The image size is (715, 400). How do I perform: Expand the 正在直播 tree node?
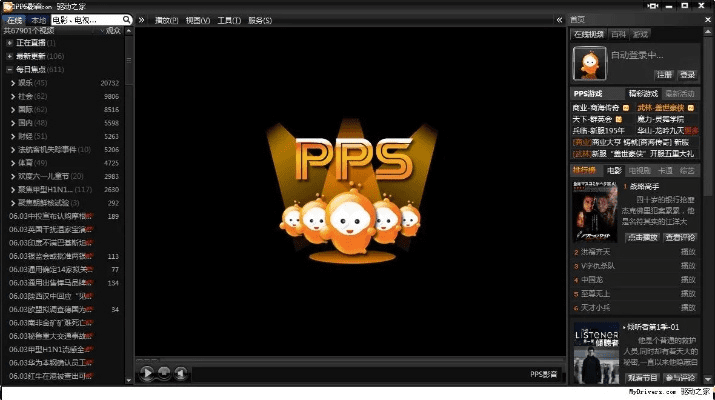click(x=10, y=43)
